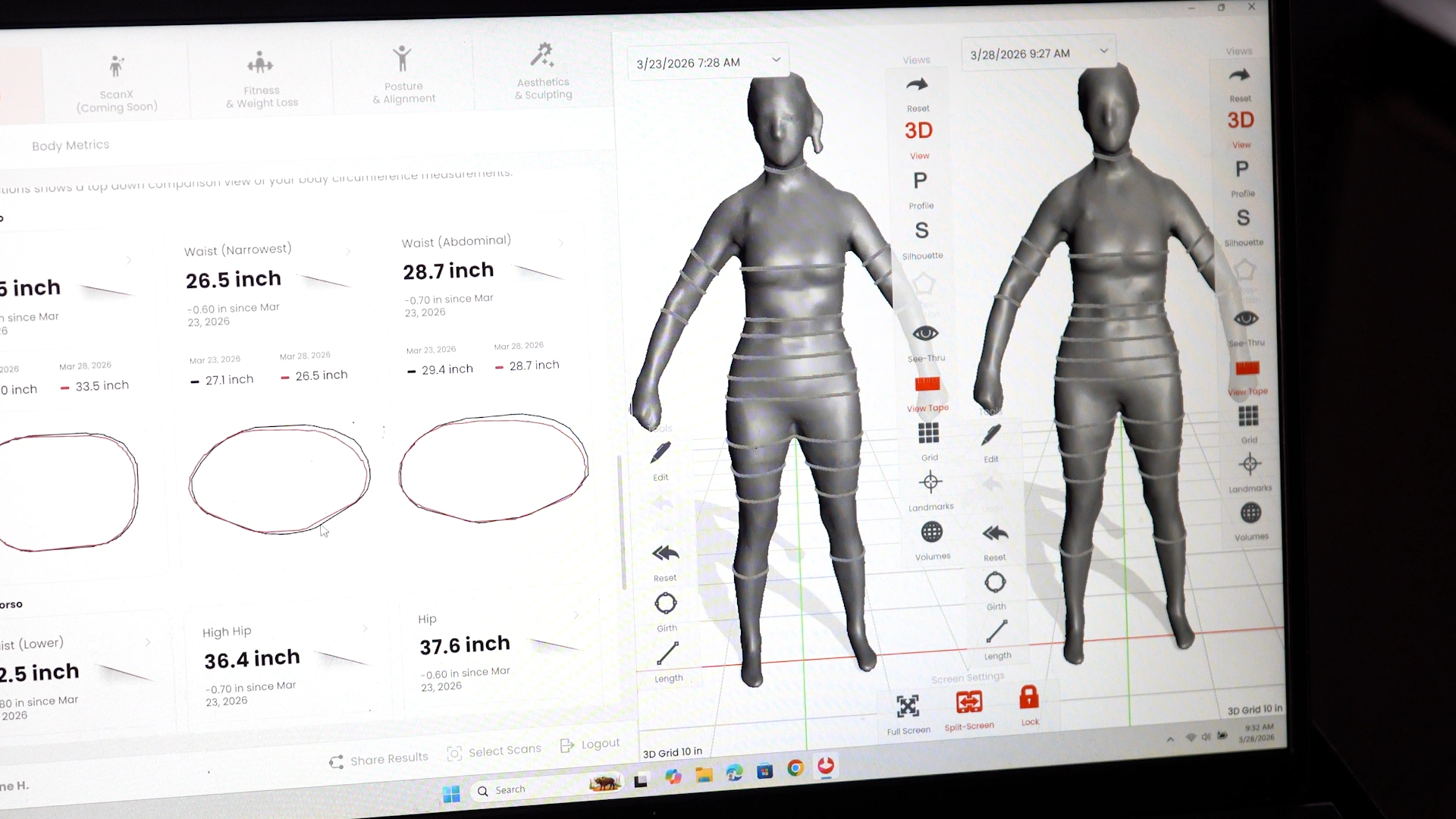Click Logout button
The width and height of the screenshot is (1456, 819).
pos(590,745)
